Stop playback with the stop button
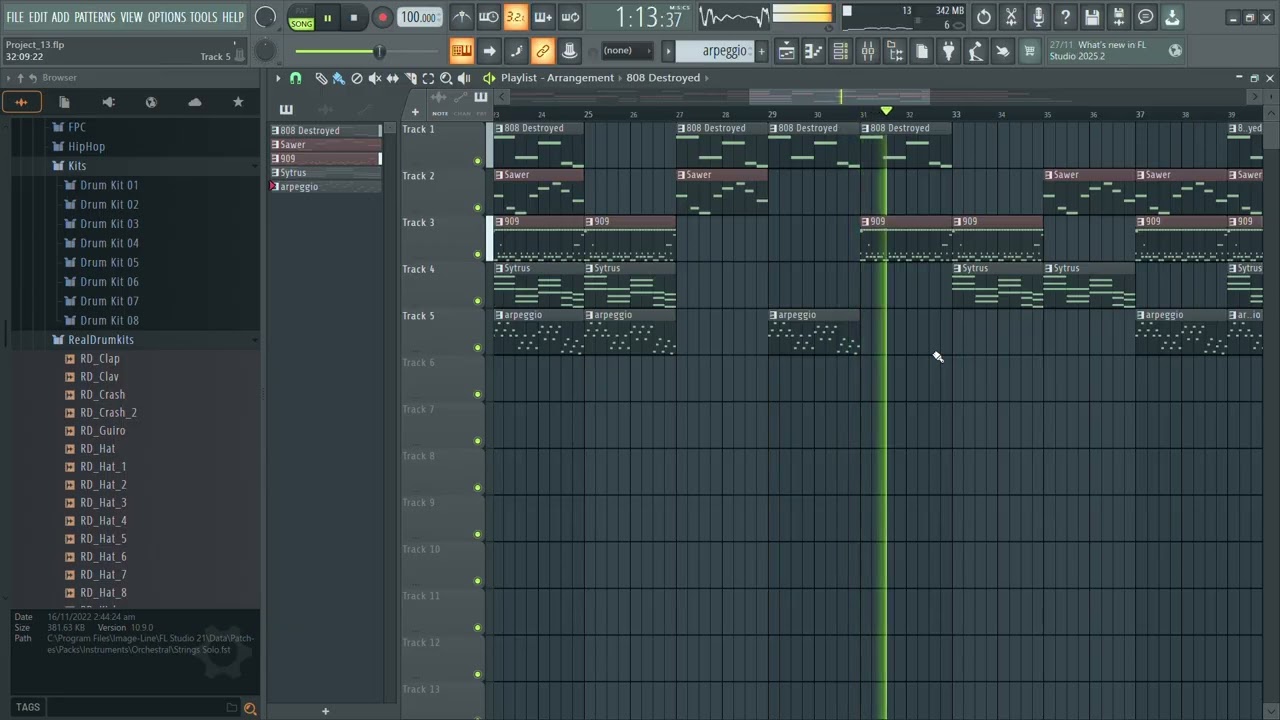The height and width of the screenshot is (720, 1280). click(354, 18)
